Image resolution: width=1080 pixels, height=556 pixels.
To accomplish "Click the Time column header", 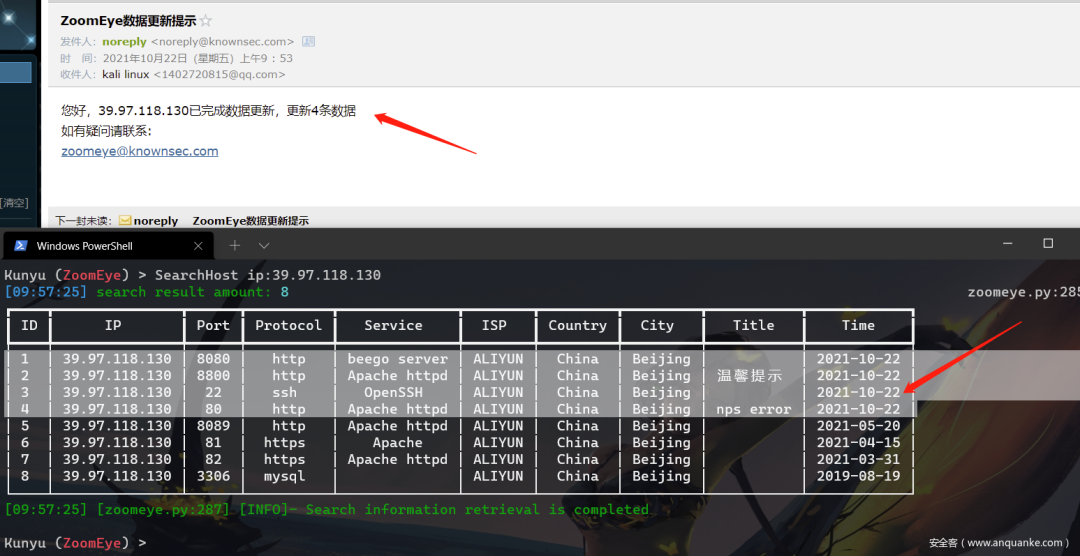I will (858, 325).
